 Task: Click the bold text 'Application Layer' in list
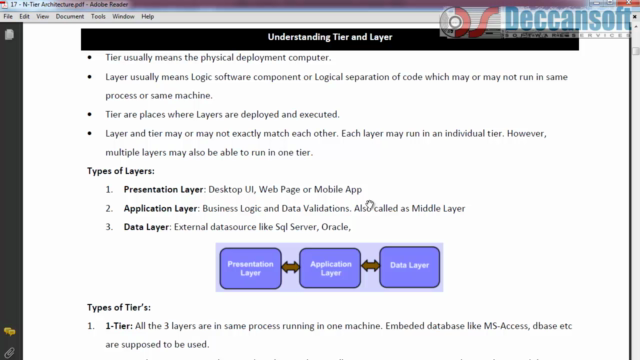pos(160,208)
